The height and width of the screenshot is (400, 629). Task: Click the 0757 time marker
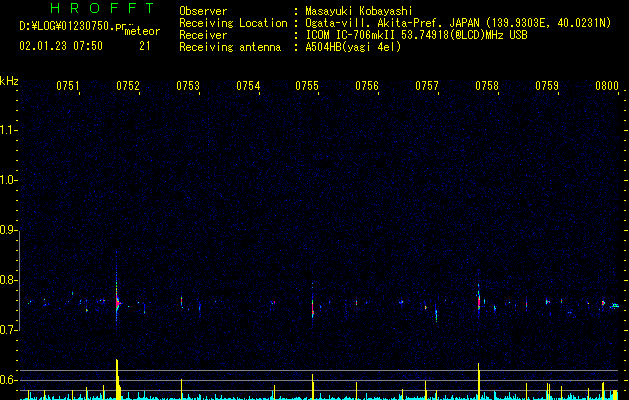click(x=427, y=86)
